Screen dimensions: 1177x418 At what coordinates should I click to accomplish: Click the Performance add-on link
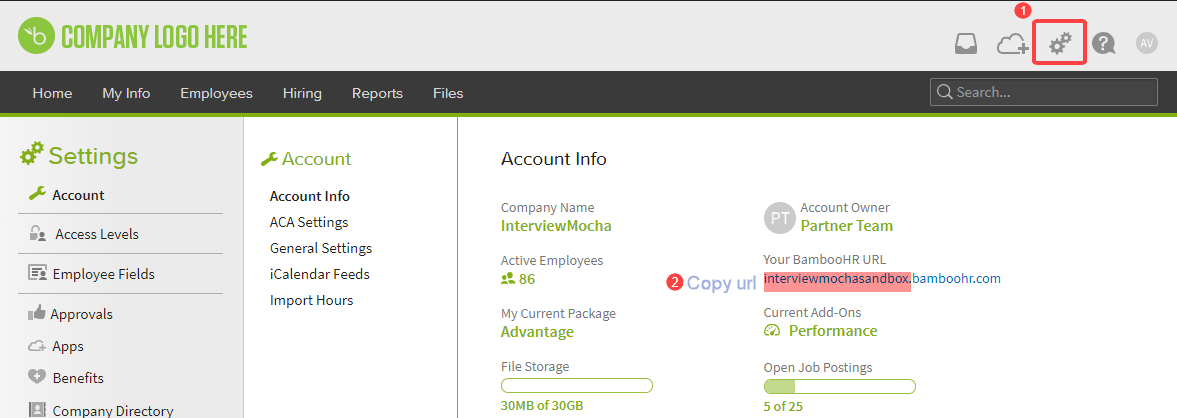(x=833, y=331)
